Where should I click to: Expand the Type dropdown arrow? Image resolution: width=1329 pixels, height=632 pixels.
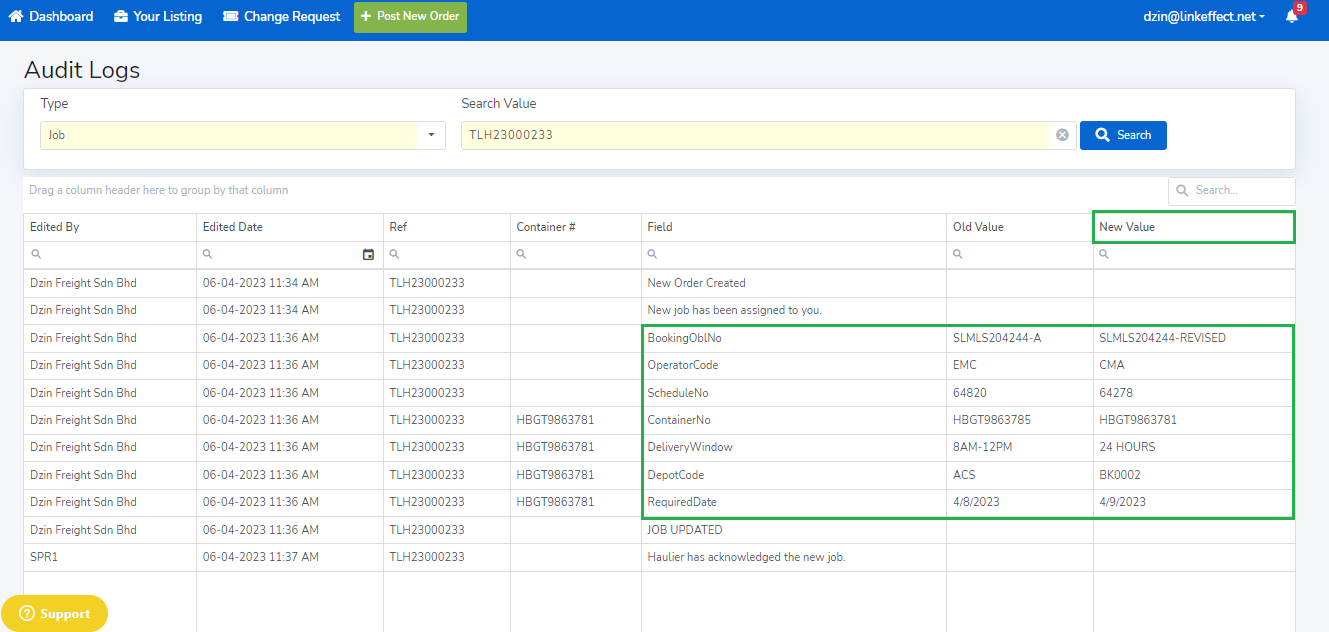coord(431,135)
